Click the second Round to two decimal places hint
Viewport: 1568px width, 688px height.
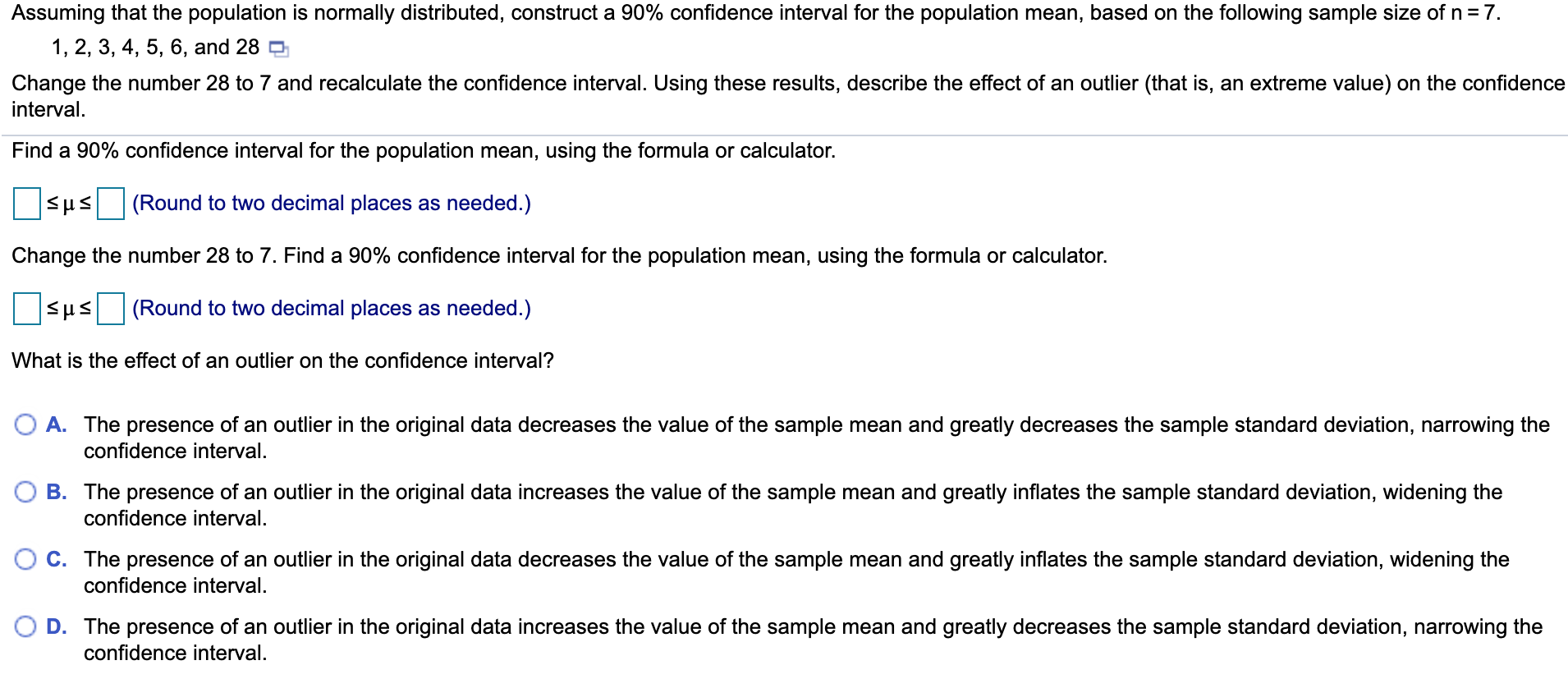pos(328,308)
